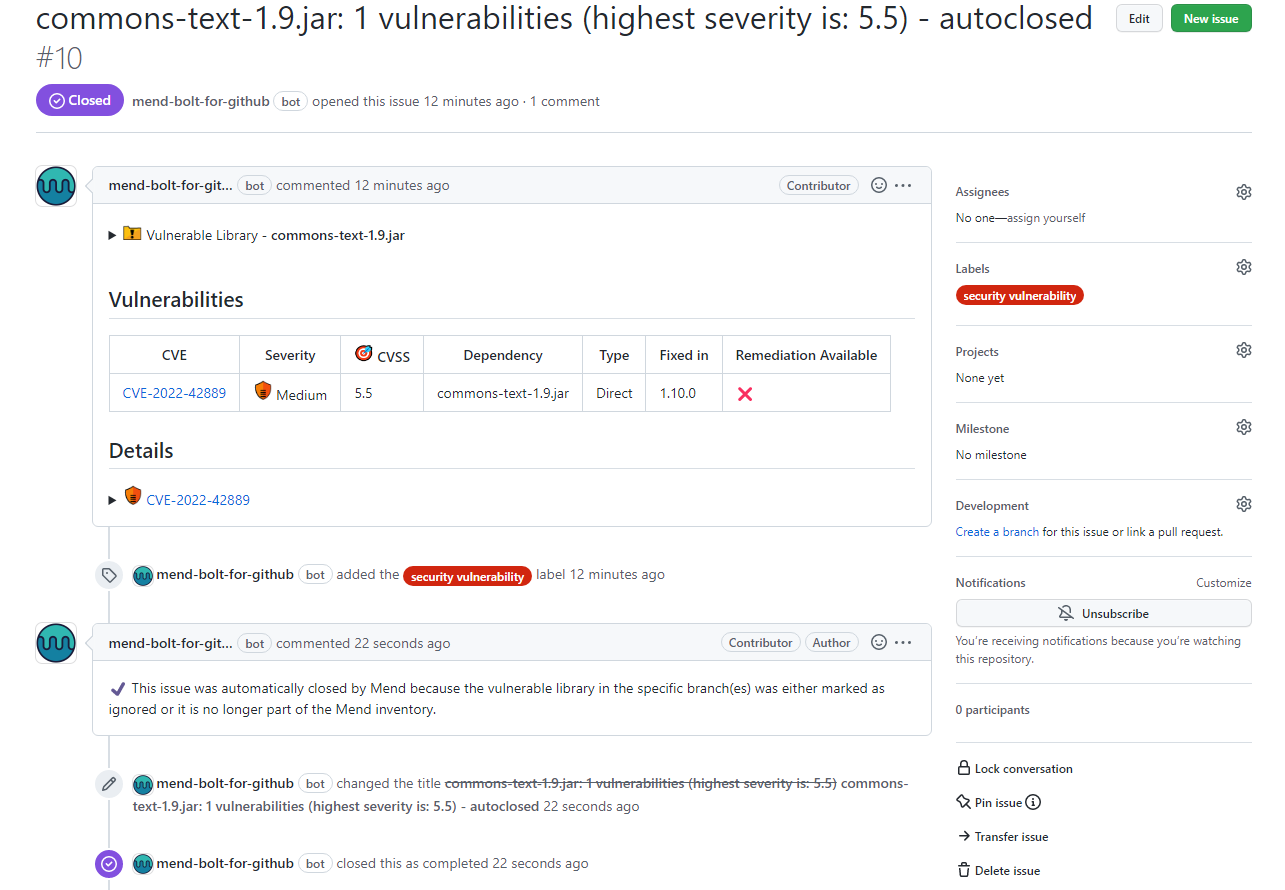The width and height of the screenshot is (1285, 890).
Task: Click Pin issue
Action: tap(990, 803)
